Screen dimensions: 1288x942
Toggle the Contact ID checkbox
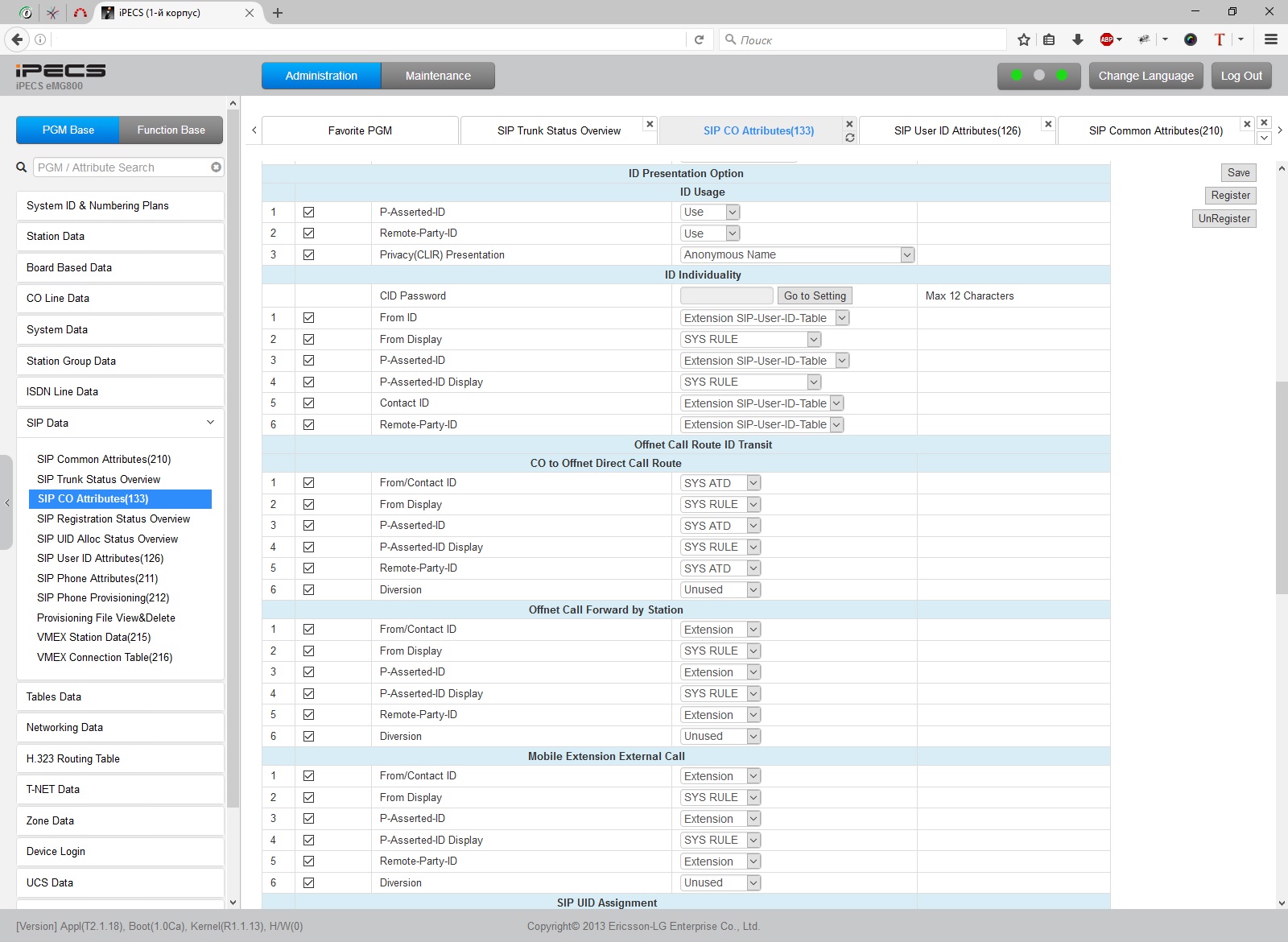point(308,403)
